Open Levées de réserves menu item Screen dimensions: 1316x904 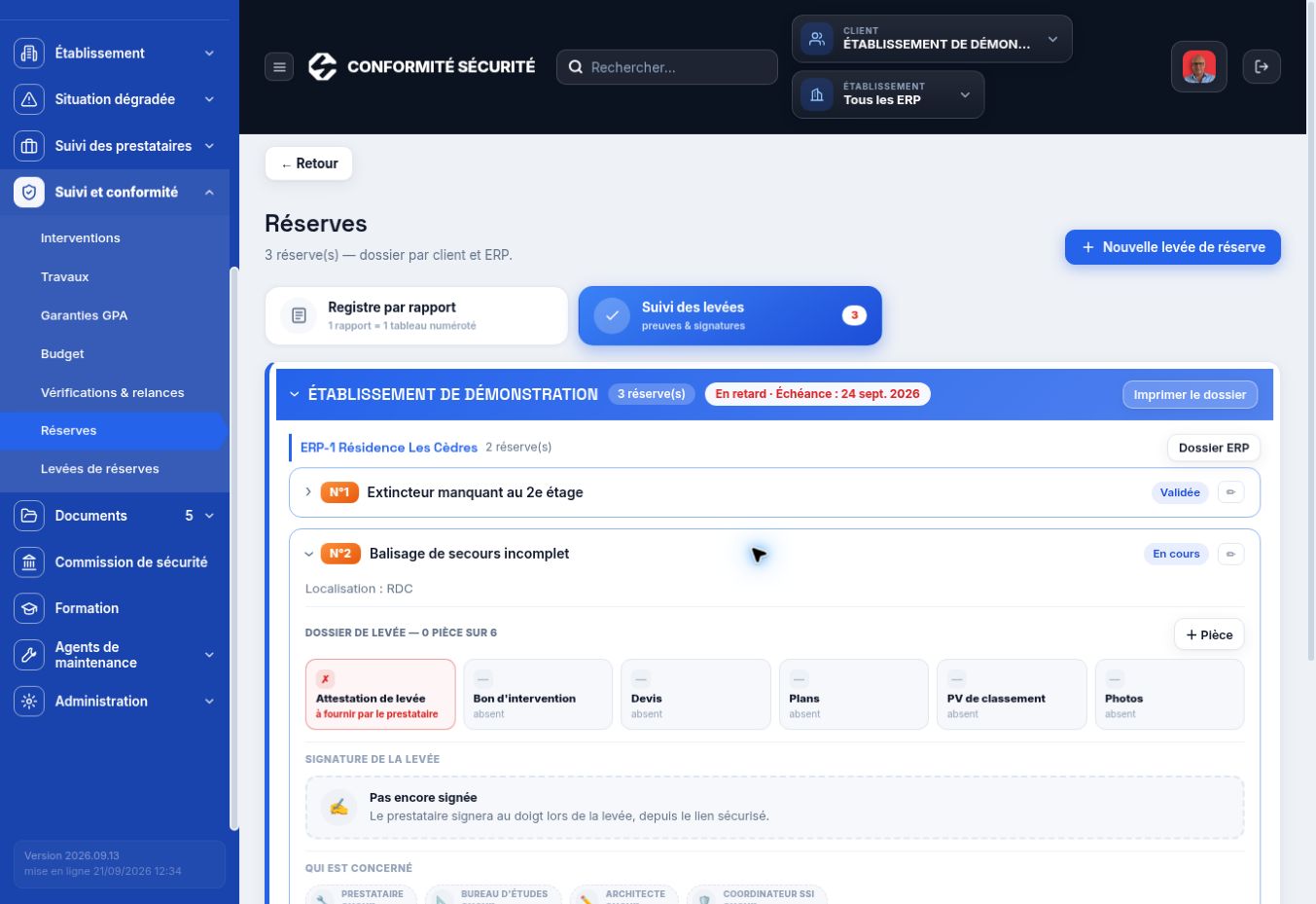click(100, 469)
